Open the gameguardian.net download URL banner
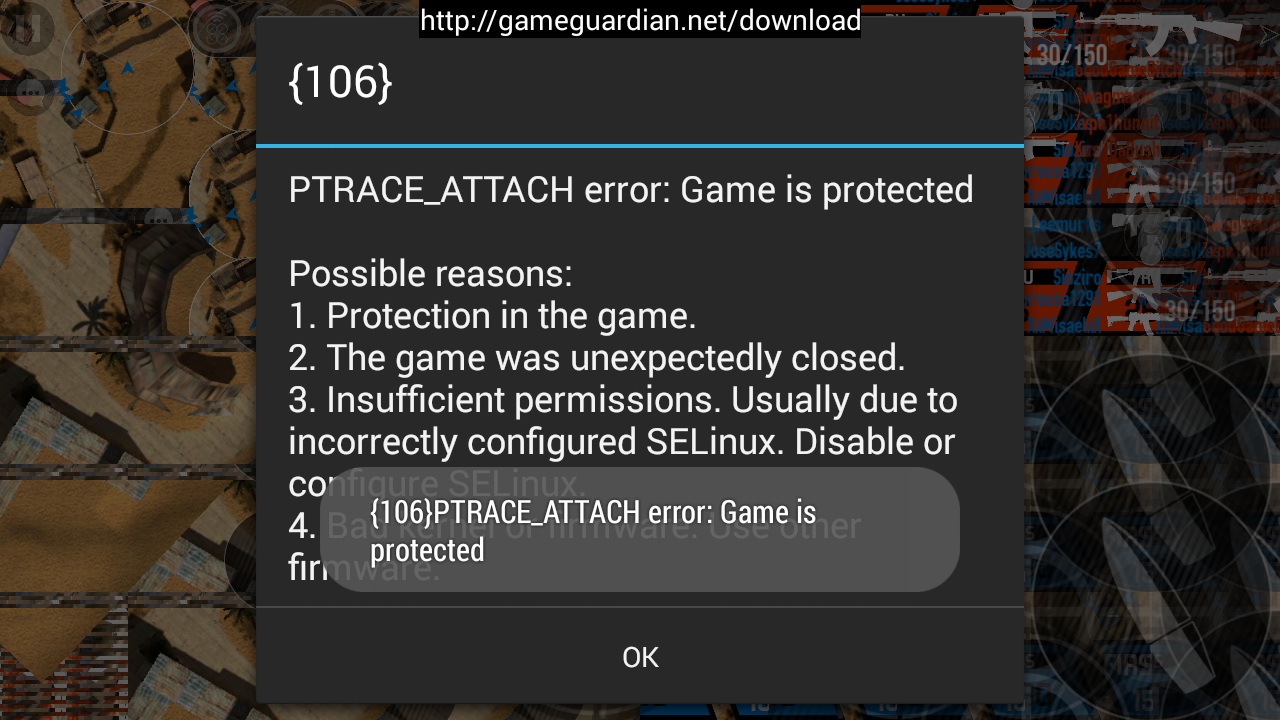1280x720 pixels. (x=640, y=20)
